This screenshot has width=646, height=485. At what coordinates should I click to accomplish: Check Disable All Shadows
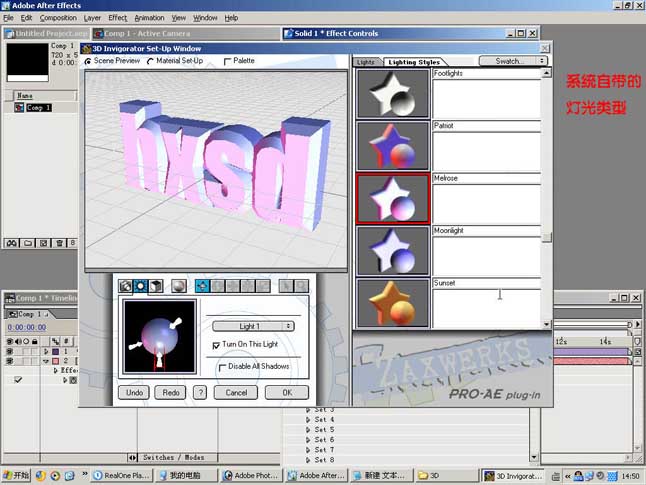222,367
